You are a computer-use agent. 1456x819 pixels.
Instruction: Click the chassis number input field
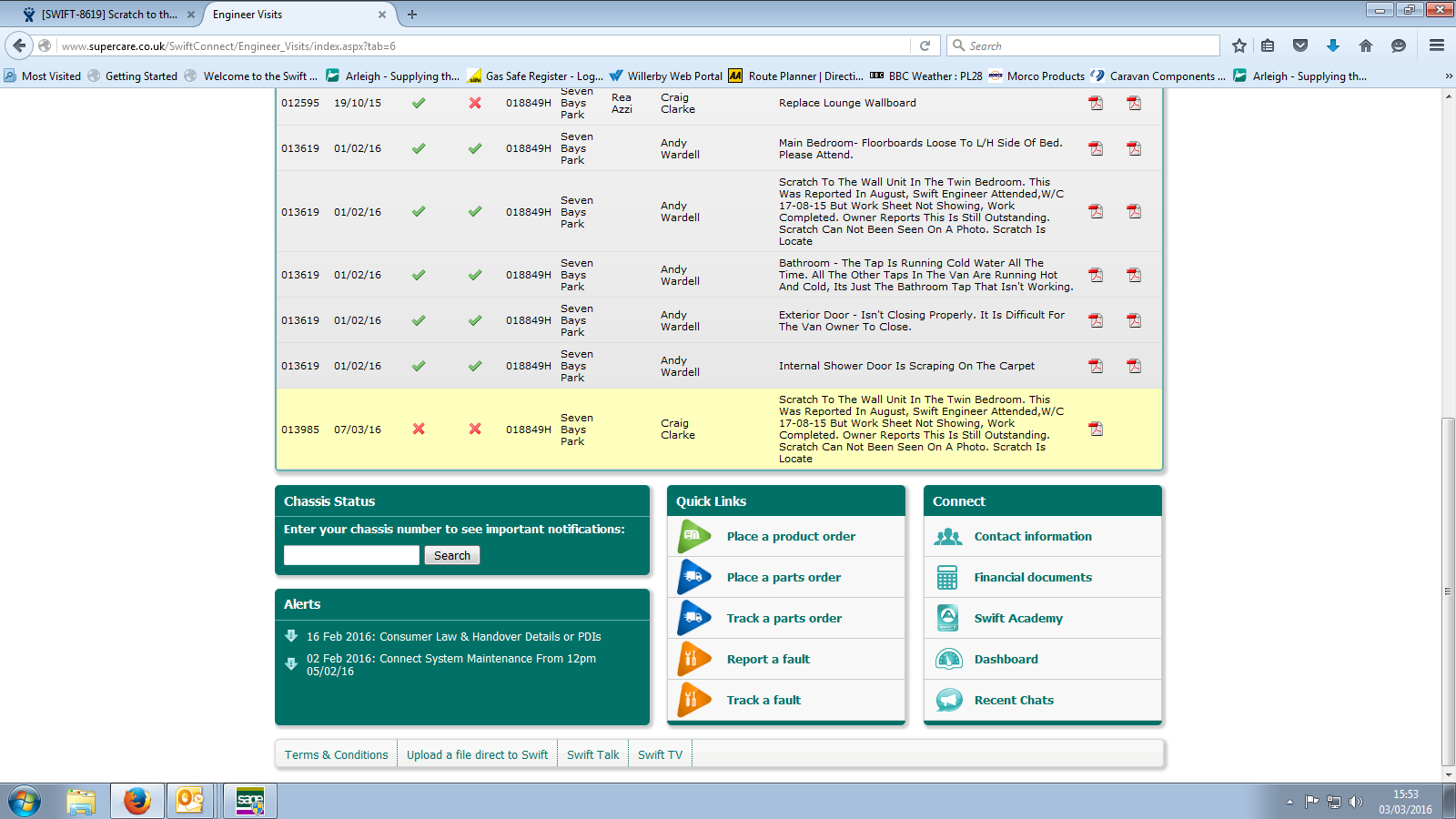(351, 555)
